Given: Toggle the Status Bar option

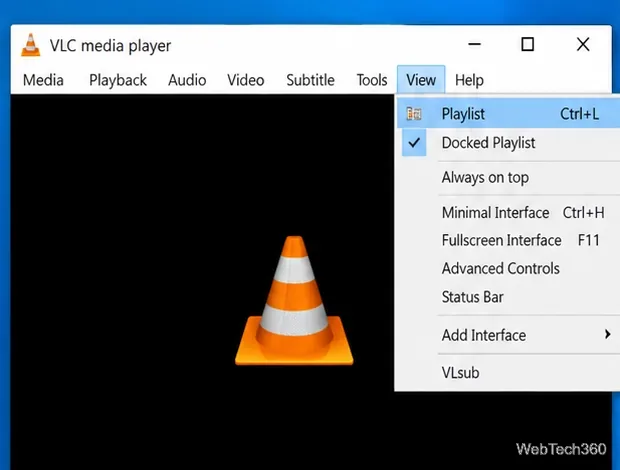Looking at the screenshot, I should click(508, 297).
